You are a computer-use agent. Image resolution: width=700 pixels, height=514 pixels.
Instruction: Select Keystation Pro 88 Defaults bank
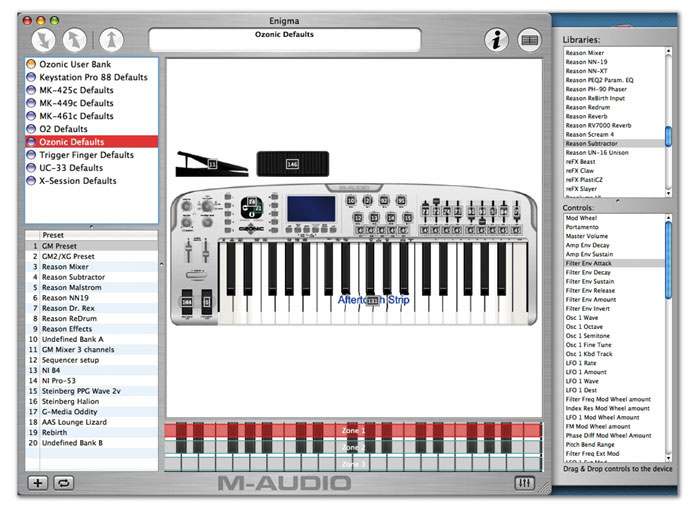[x=92, y=77]
